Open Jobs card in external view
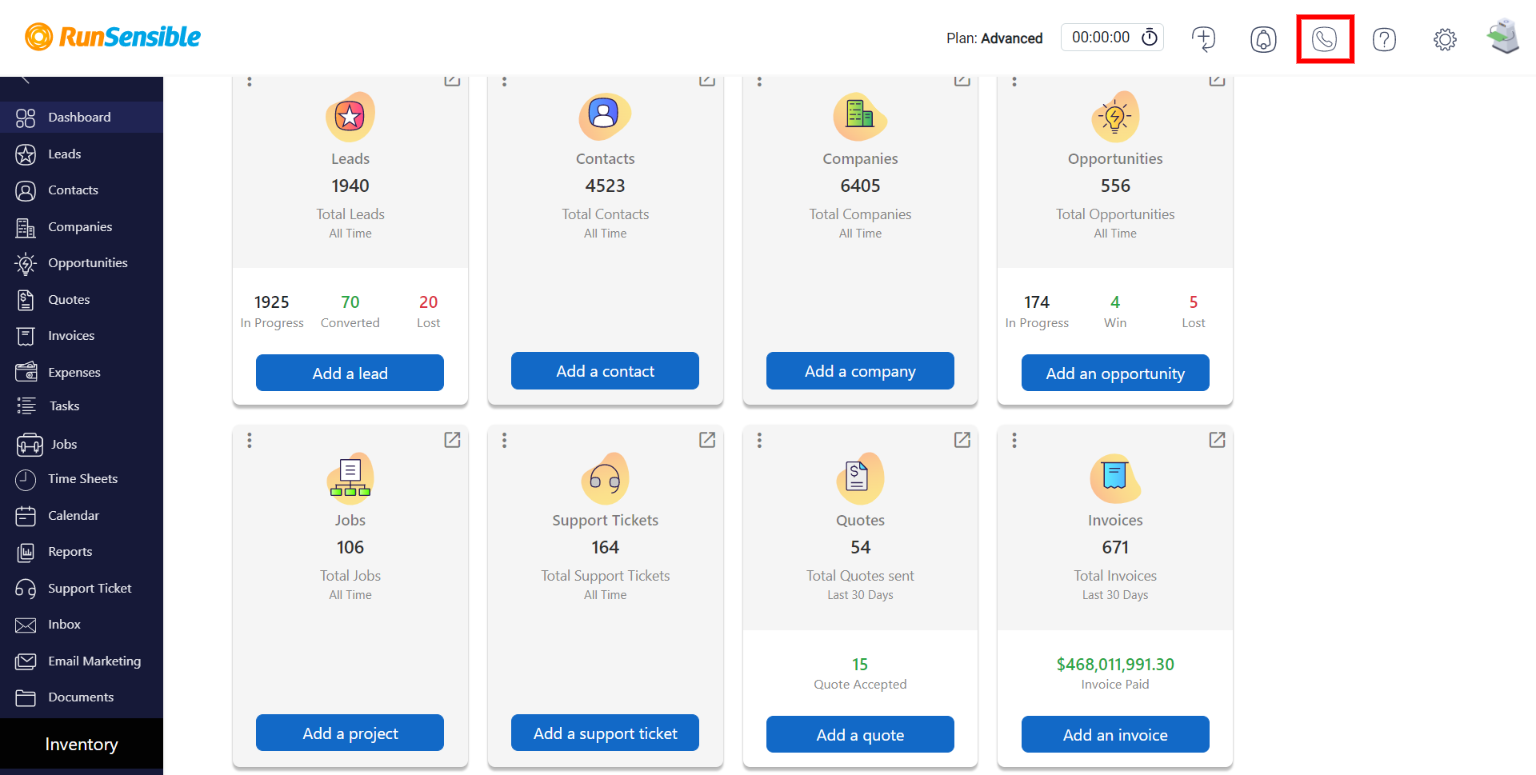The image size is (1536, 775). pos(452,440)
